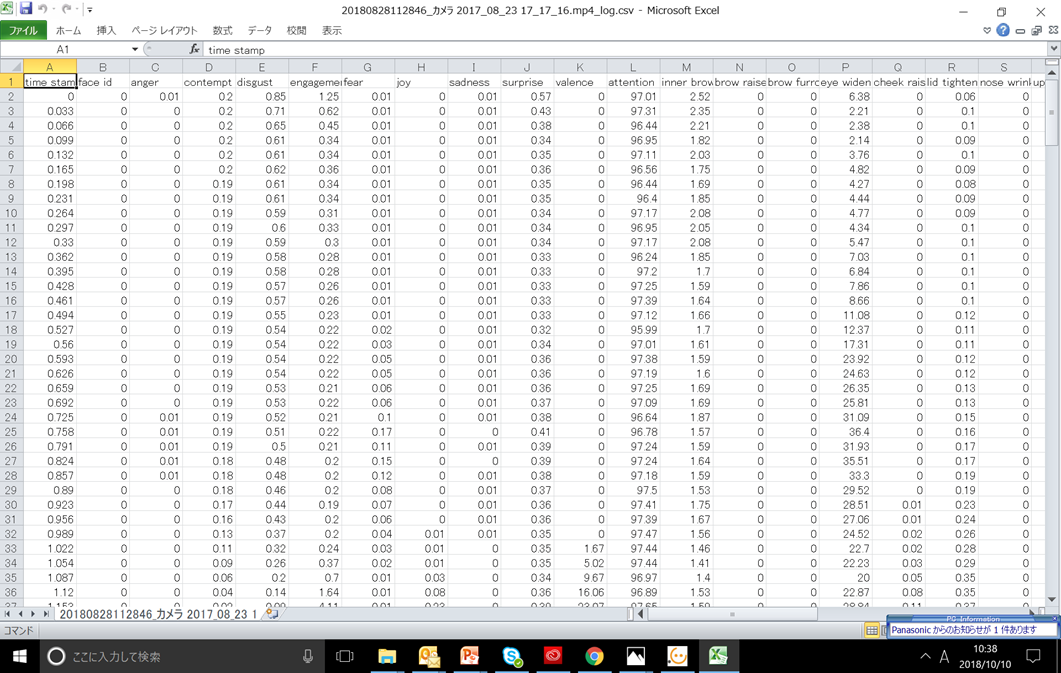
Task: Expand the formula bar chevron
Action: [x=1054, y=49]
